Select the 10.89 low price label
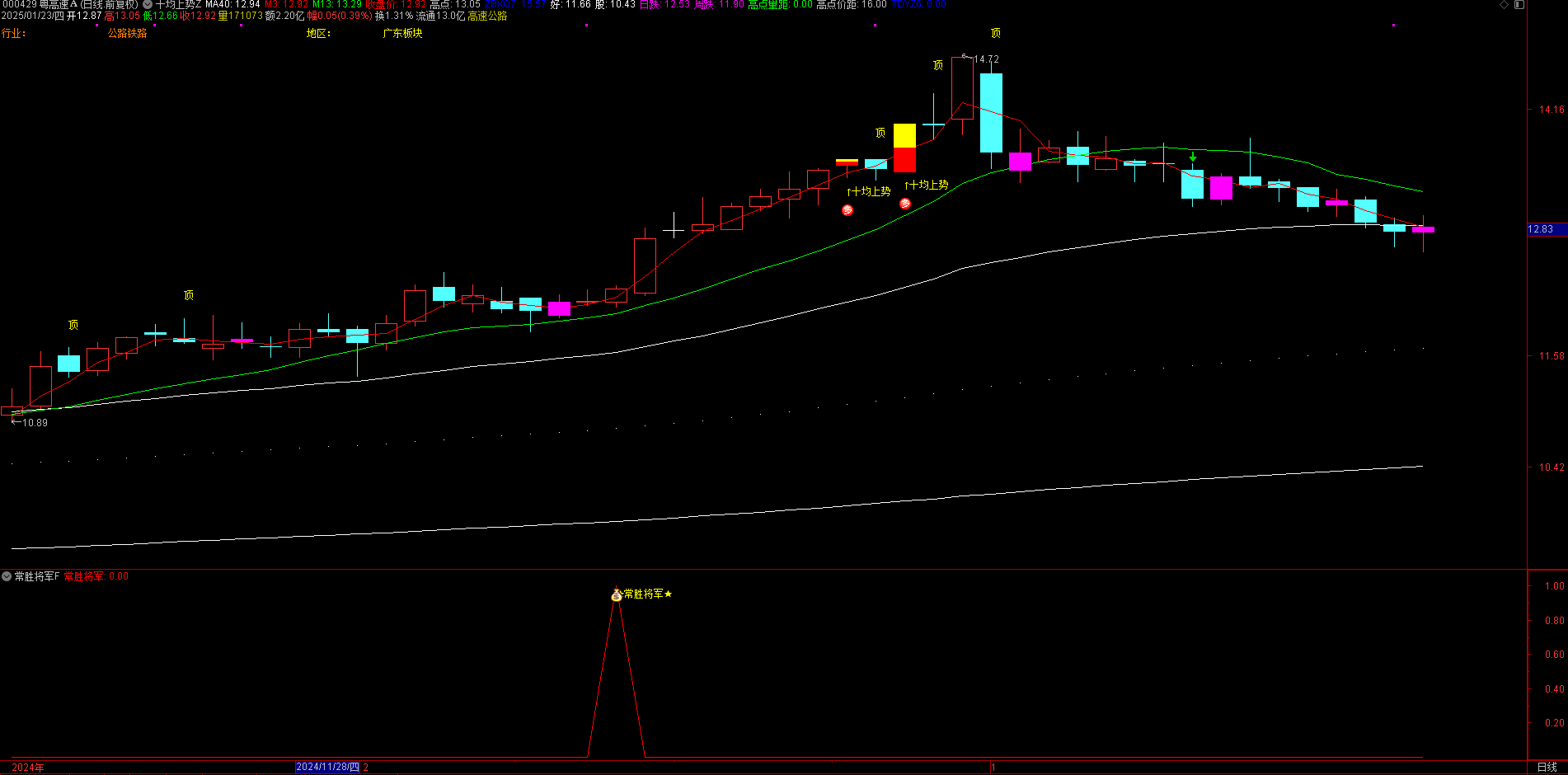The width and height of the screenshot is (1568, 775). (35, 423)
